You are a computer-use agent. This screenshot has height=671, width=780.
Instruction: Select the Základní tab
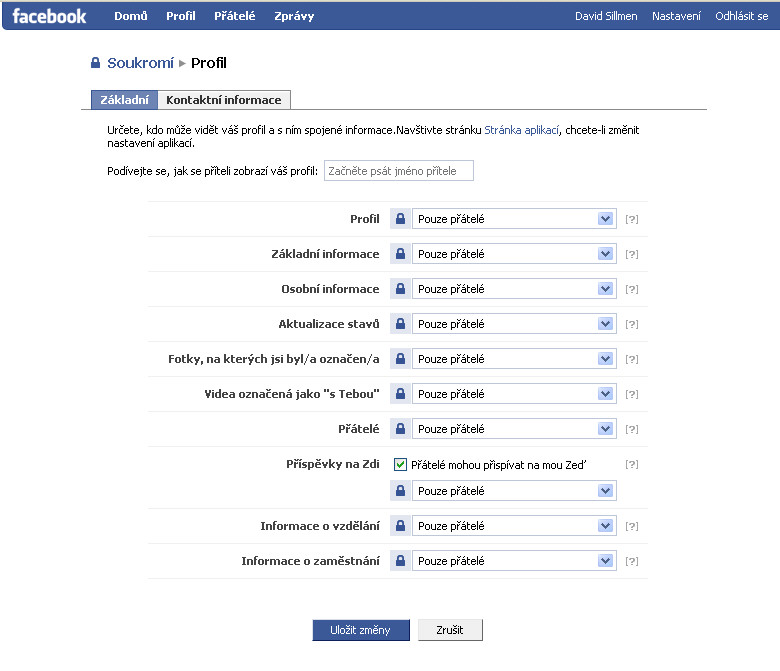coord(124,100)
